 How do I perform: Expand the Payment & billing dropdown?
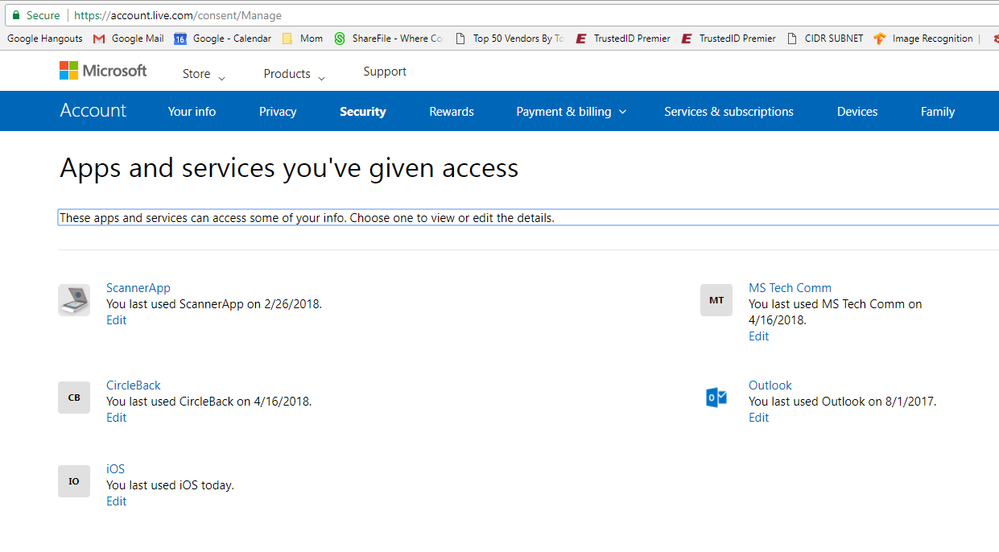tap(571, 112)
